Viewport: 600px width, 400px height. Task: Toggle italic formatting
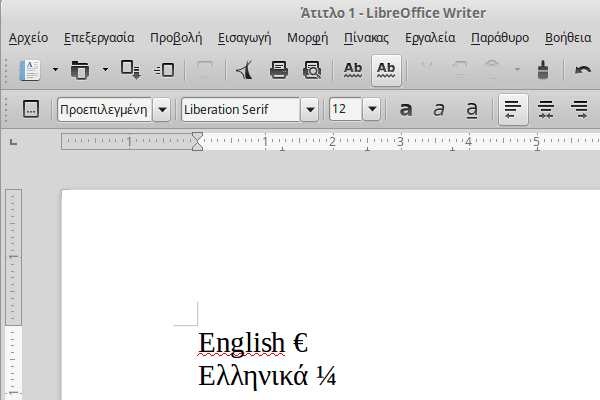point(438,109)
